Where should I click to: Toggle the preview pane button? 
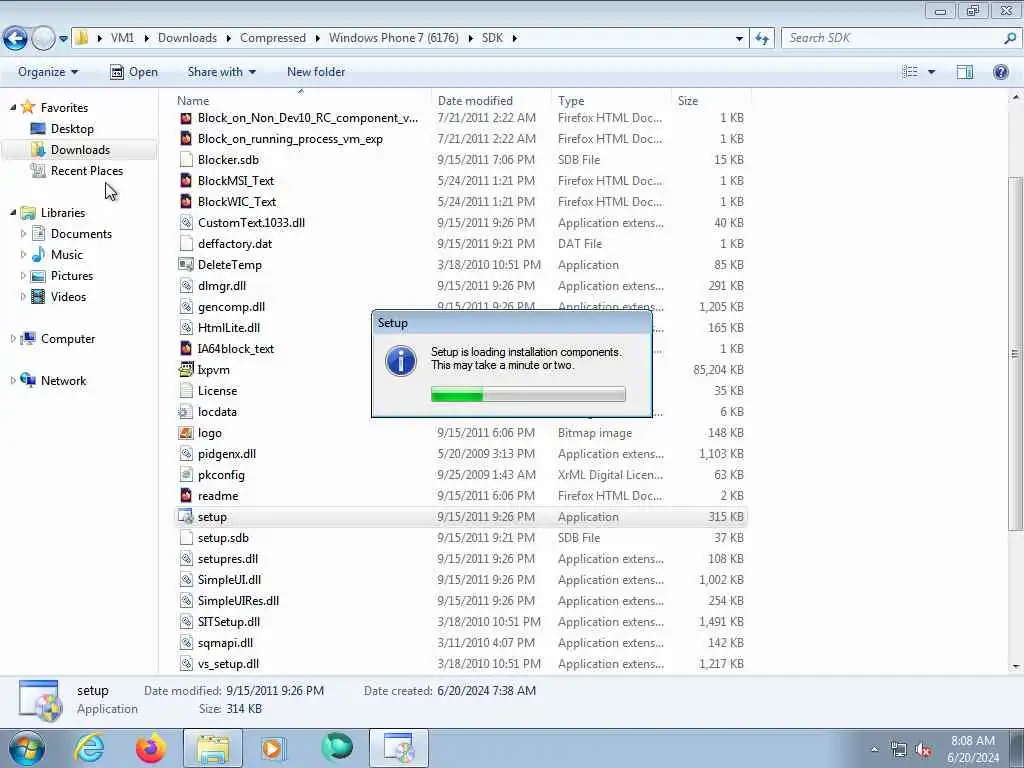coord(965,72)
